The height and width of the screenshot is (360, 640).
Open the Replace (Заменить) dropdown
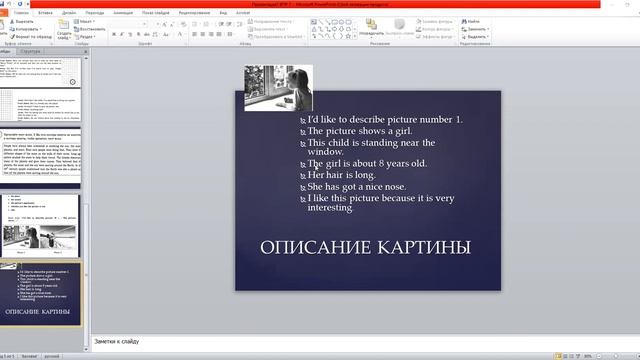[x=476, y=29]
